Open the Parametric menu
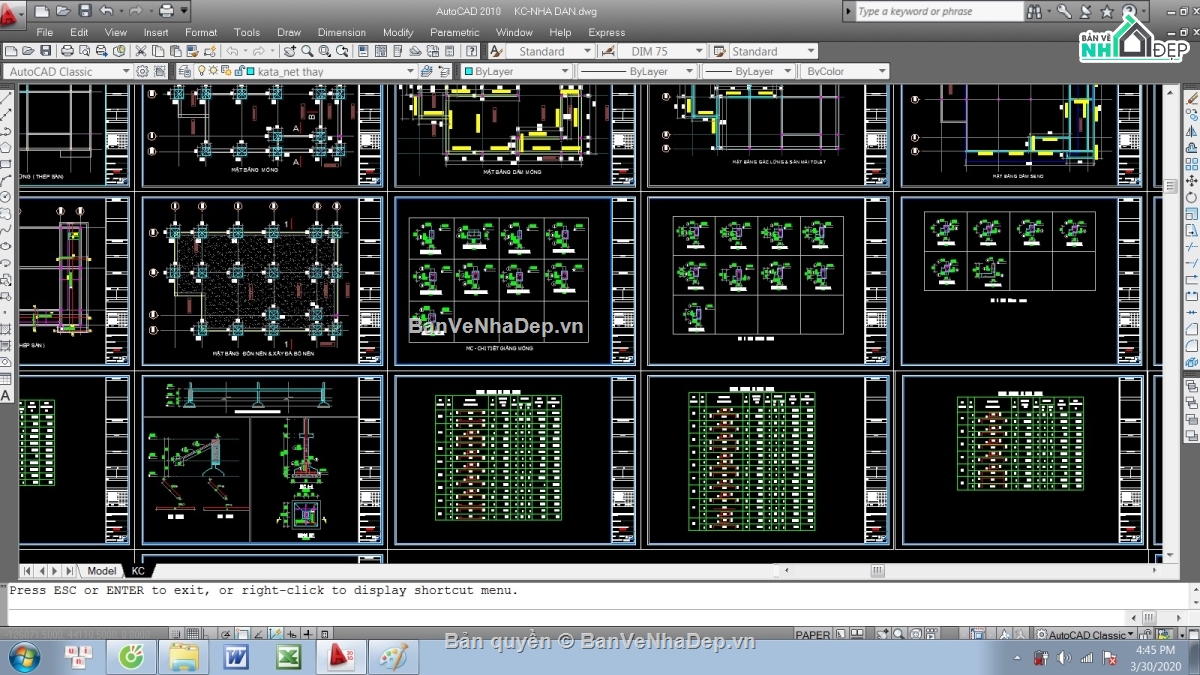Viewport: 1200px width, 675px height. [x=455, y=32]
